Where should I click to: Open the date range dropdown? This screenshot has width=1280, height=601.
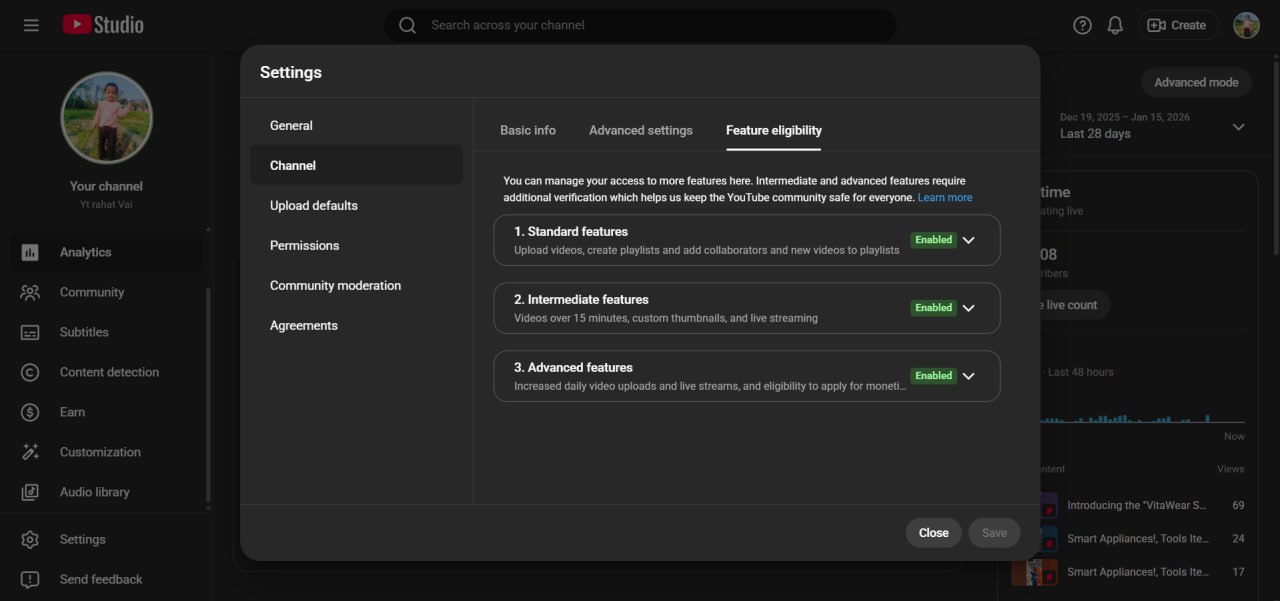(x=1238, y=127)
